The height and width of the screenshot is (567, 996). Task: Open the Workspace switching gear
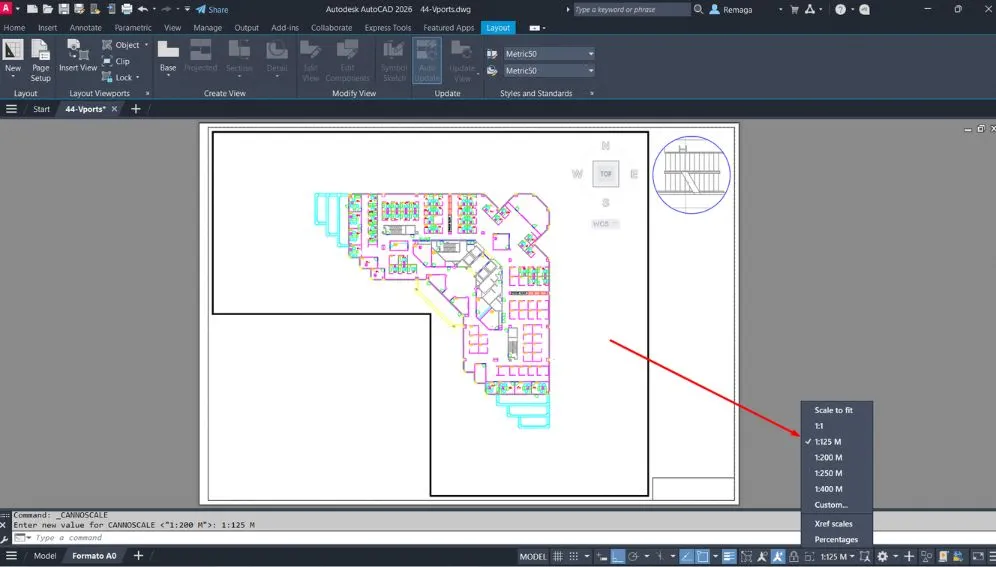point(882,556)
